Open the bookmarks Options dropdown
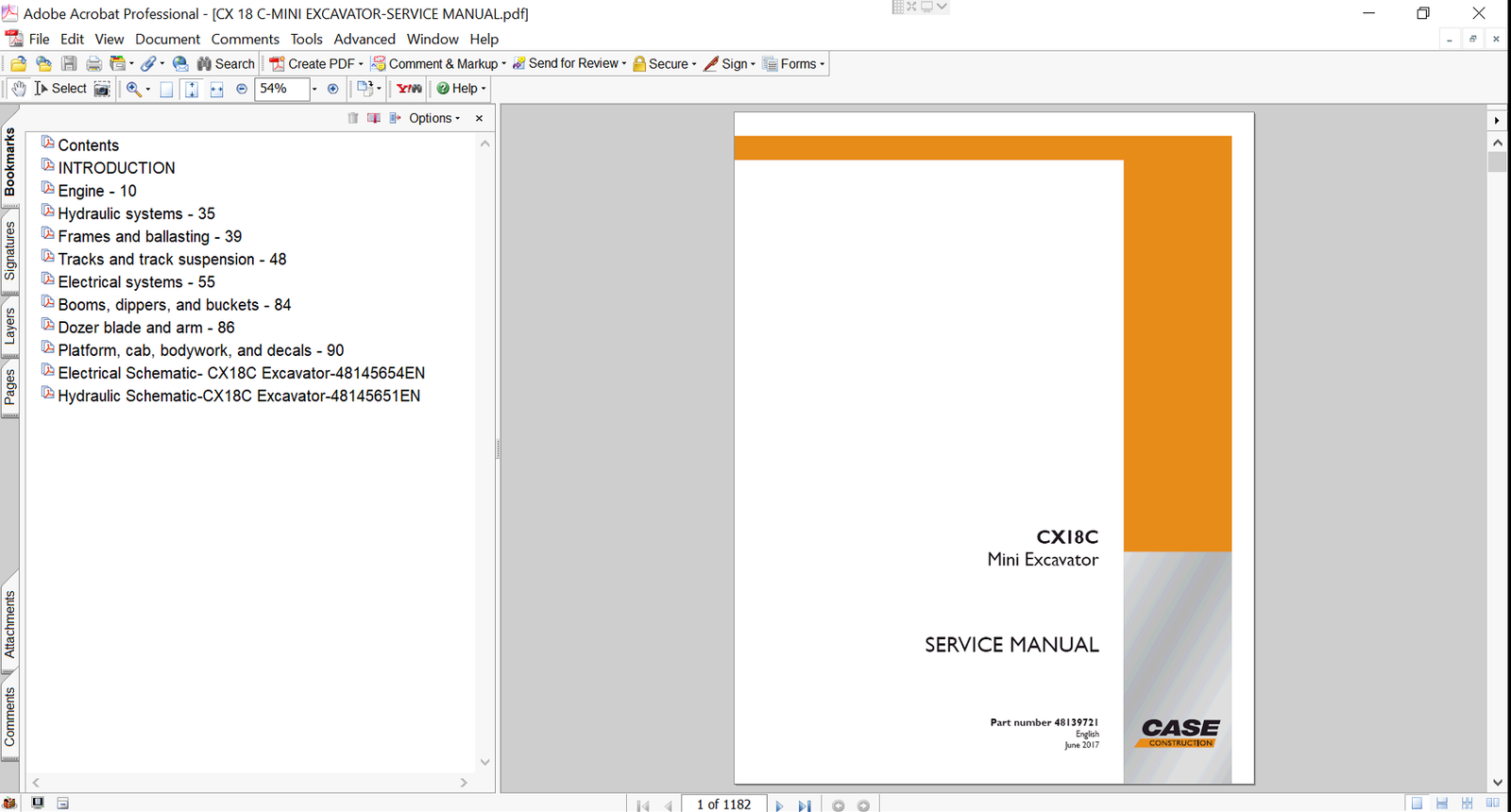This screenshot has width=1511, height=812. click(x=434, y=118)
